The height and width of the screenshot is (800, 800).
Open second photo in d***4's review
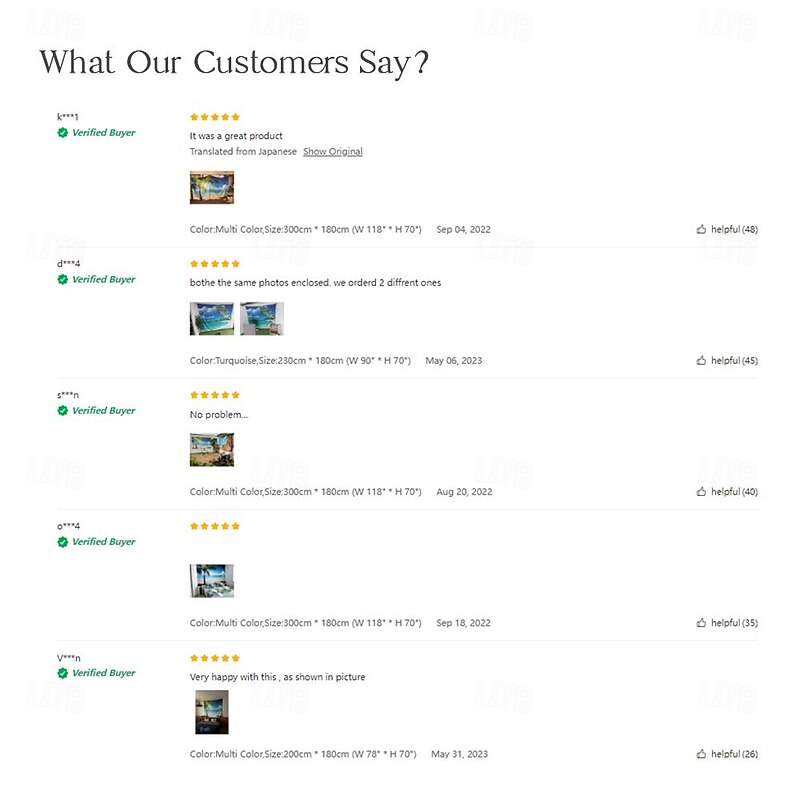[x=262, y=318]
